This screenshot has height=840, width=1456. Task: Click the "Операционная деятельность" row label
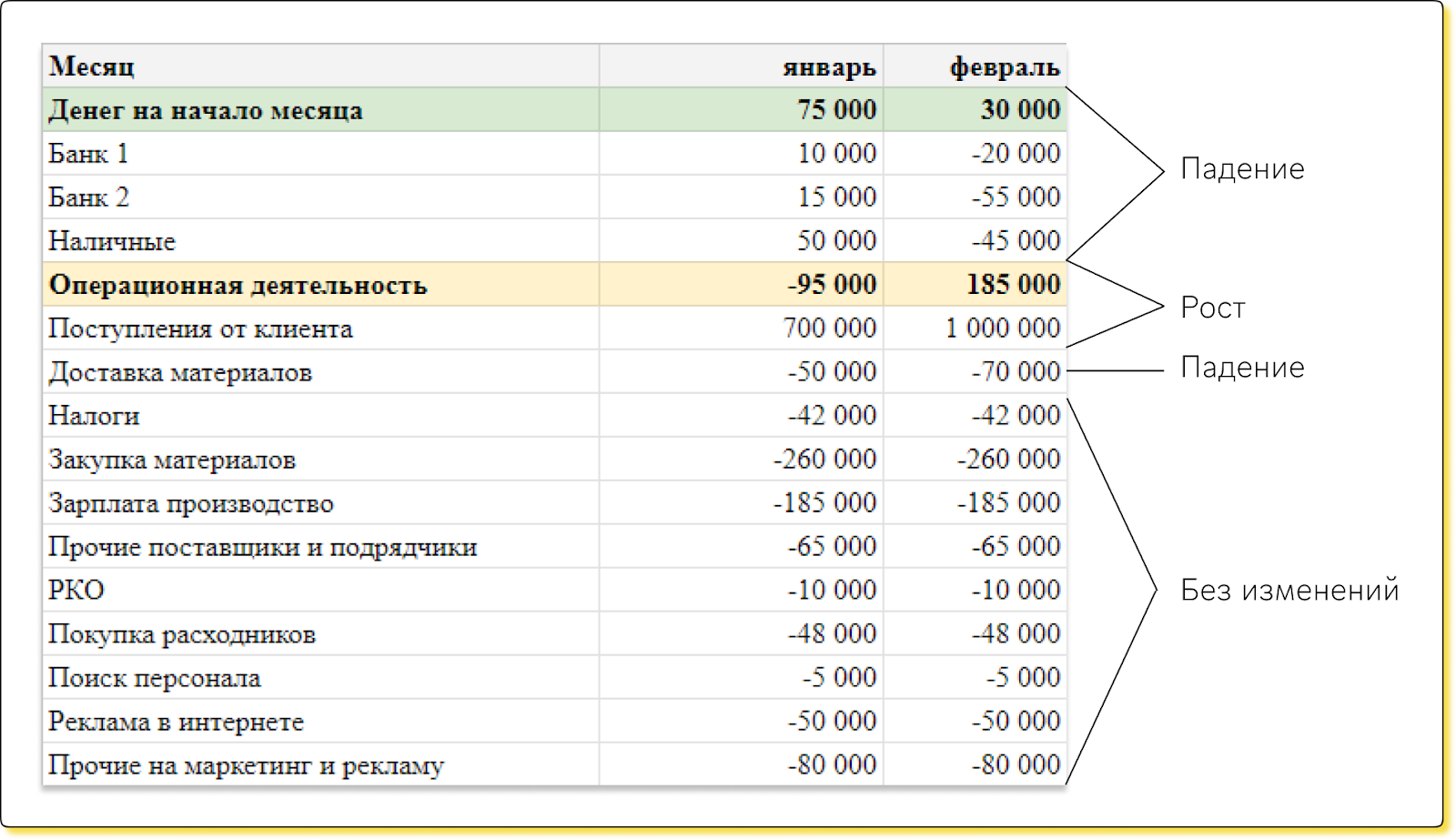click(238, 285)
